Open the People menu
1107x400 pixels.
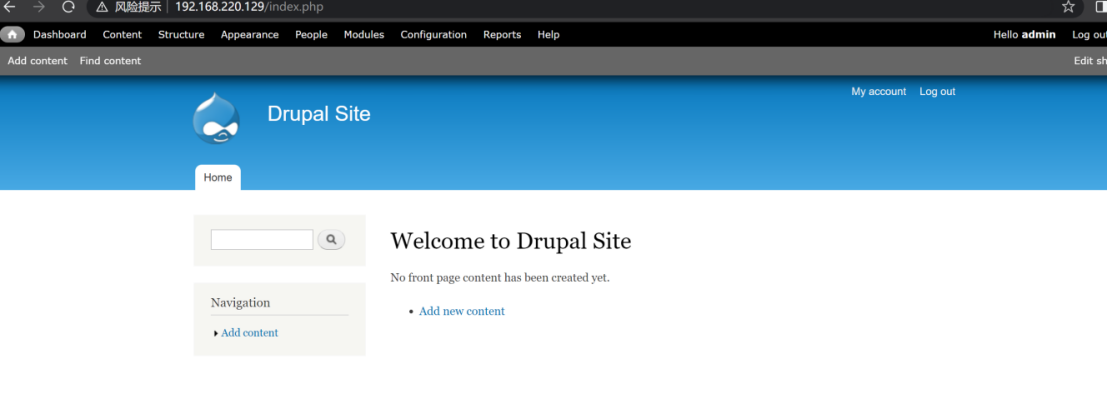311,35
